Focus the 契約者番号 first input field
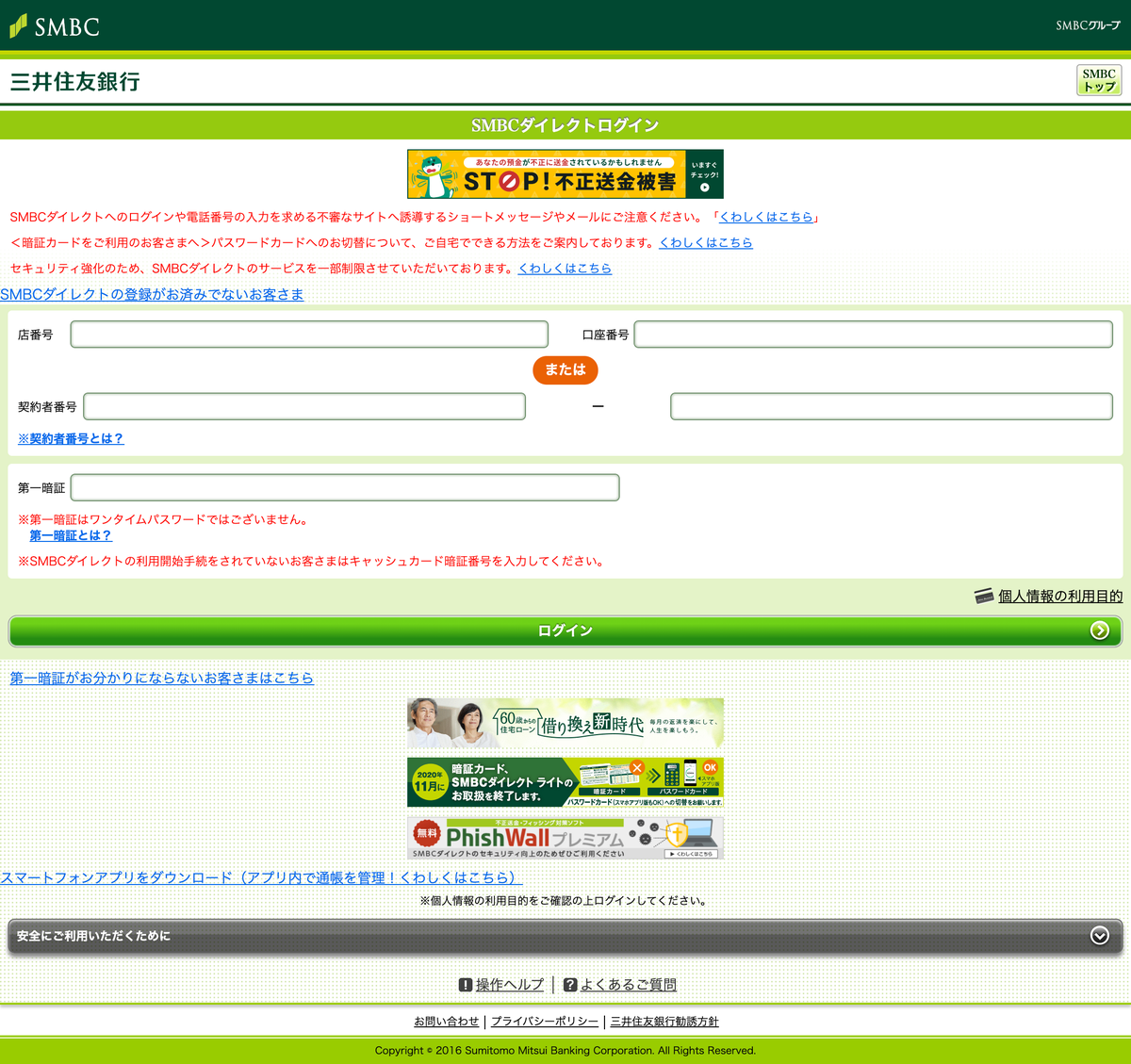 [304, 406]
